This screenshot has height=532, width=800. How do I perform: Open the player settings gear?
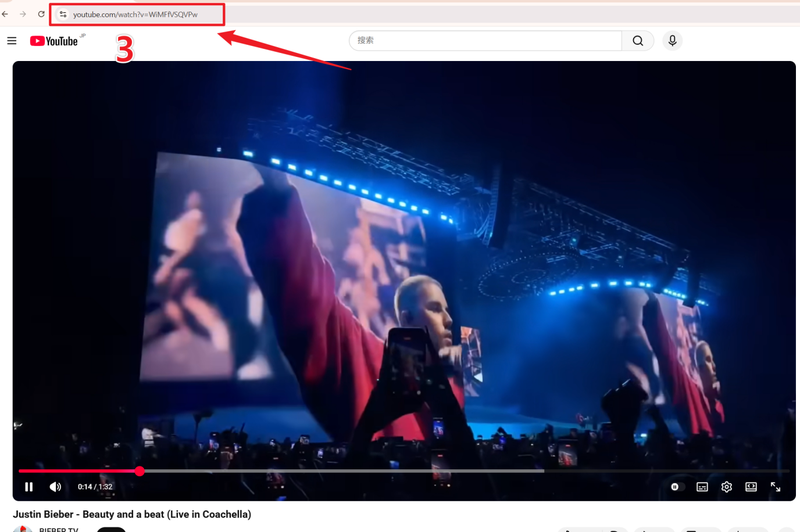(x=727, y=487)
